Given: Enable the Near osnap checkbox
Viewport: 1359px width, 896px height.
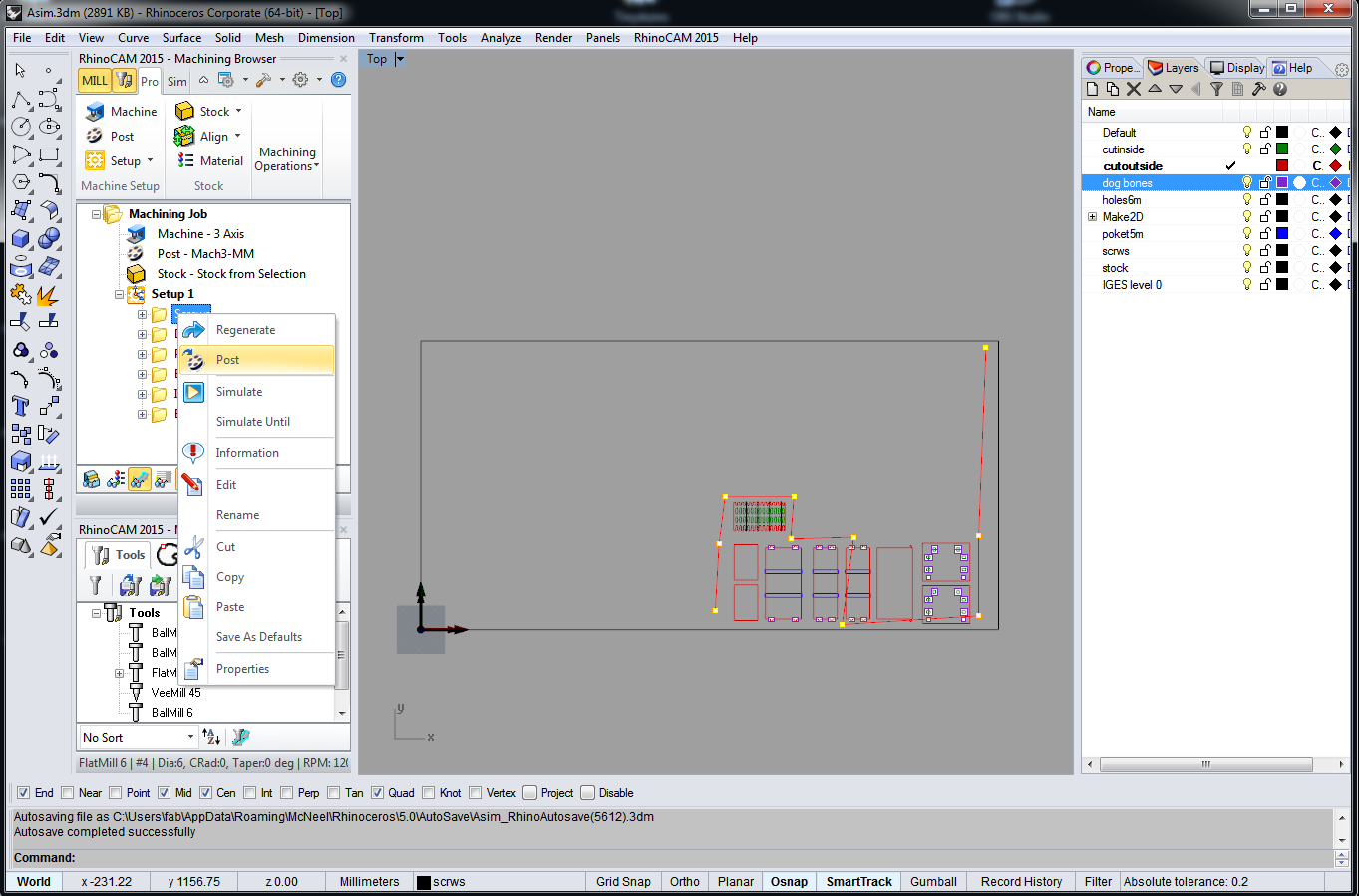Looking at the screenshot, I should tap(67, 793).
